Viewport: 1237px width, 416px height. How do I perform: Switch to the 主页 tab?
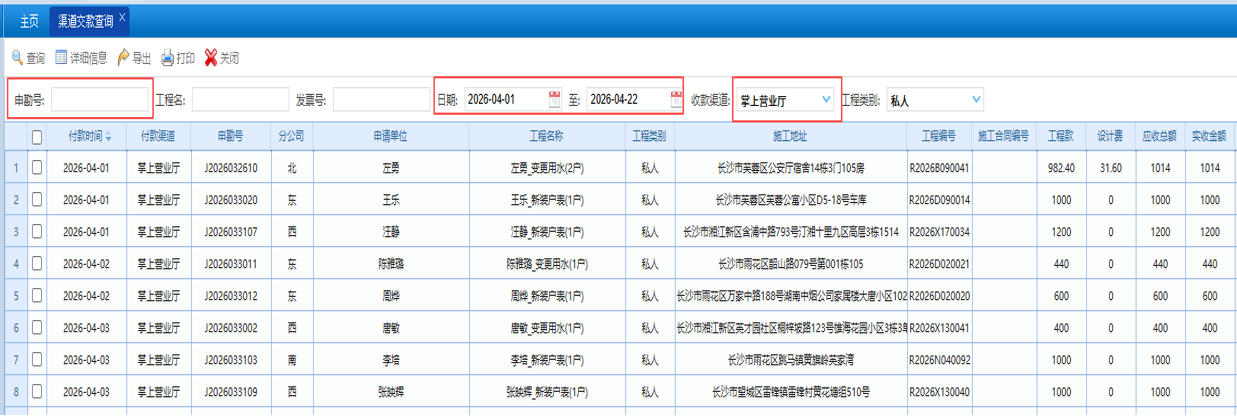tap(29, 20)
